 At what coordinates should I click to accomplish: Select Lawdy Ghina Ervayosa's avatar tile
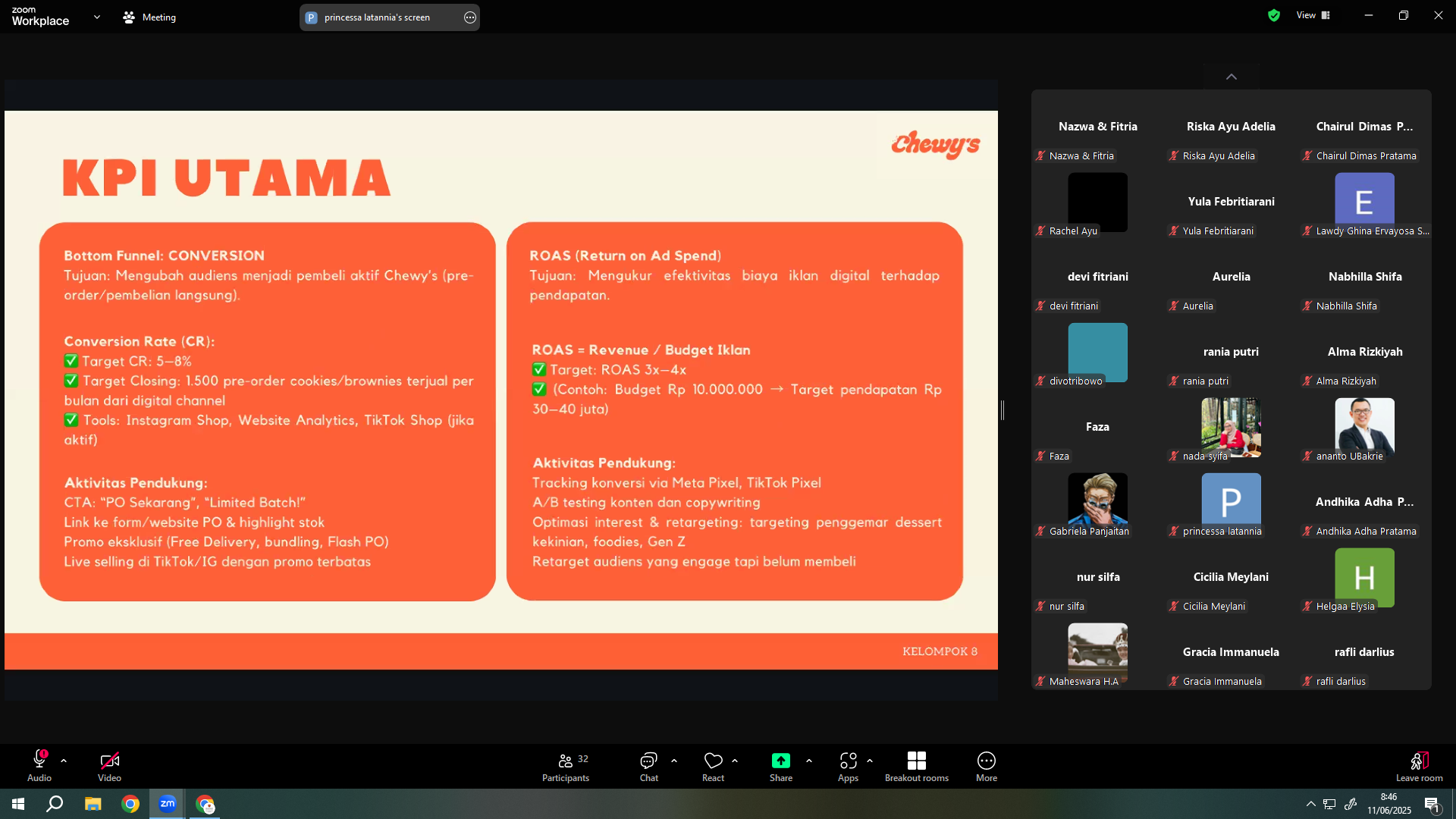click(1364, 202)
